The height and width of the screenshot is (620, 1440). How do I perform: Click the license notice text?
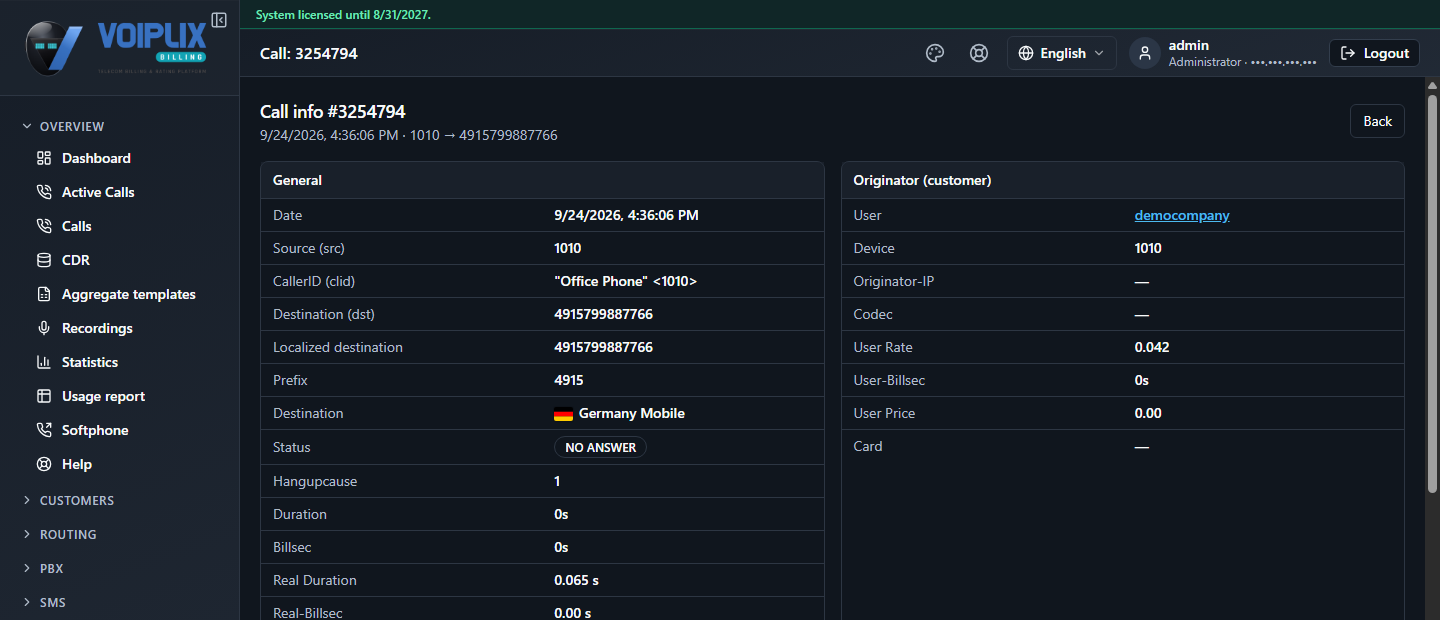click(343, 15)
